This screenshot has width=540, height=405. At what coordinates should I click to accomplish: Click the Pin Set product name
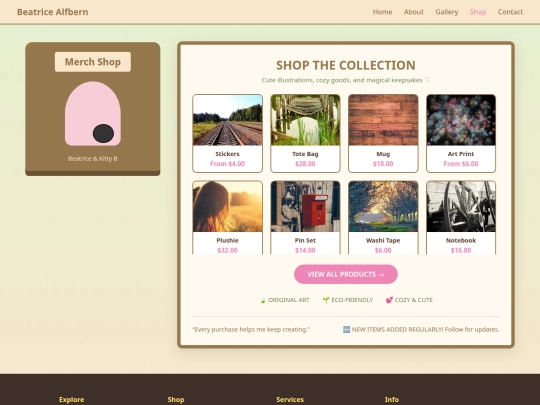[305, 240]
